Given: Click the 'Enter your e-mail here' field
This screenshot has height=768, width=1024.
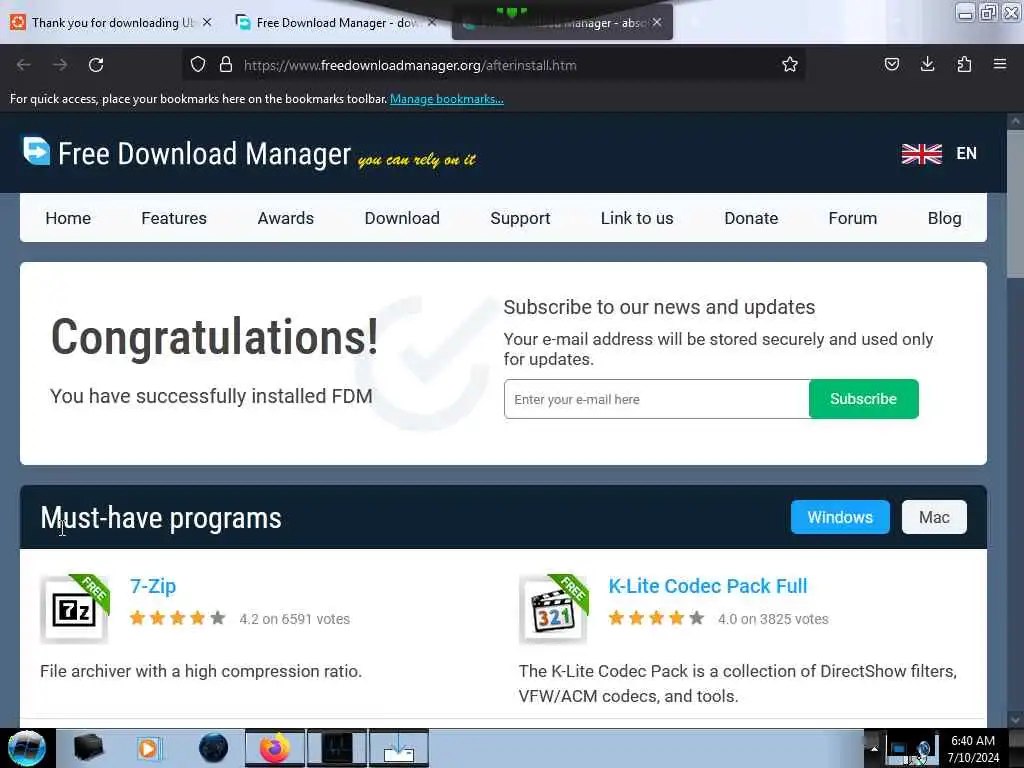Looking at the screenshot, I should click(x=656, y=399).
